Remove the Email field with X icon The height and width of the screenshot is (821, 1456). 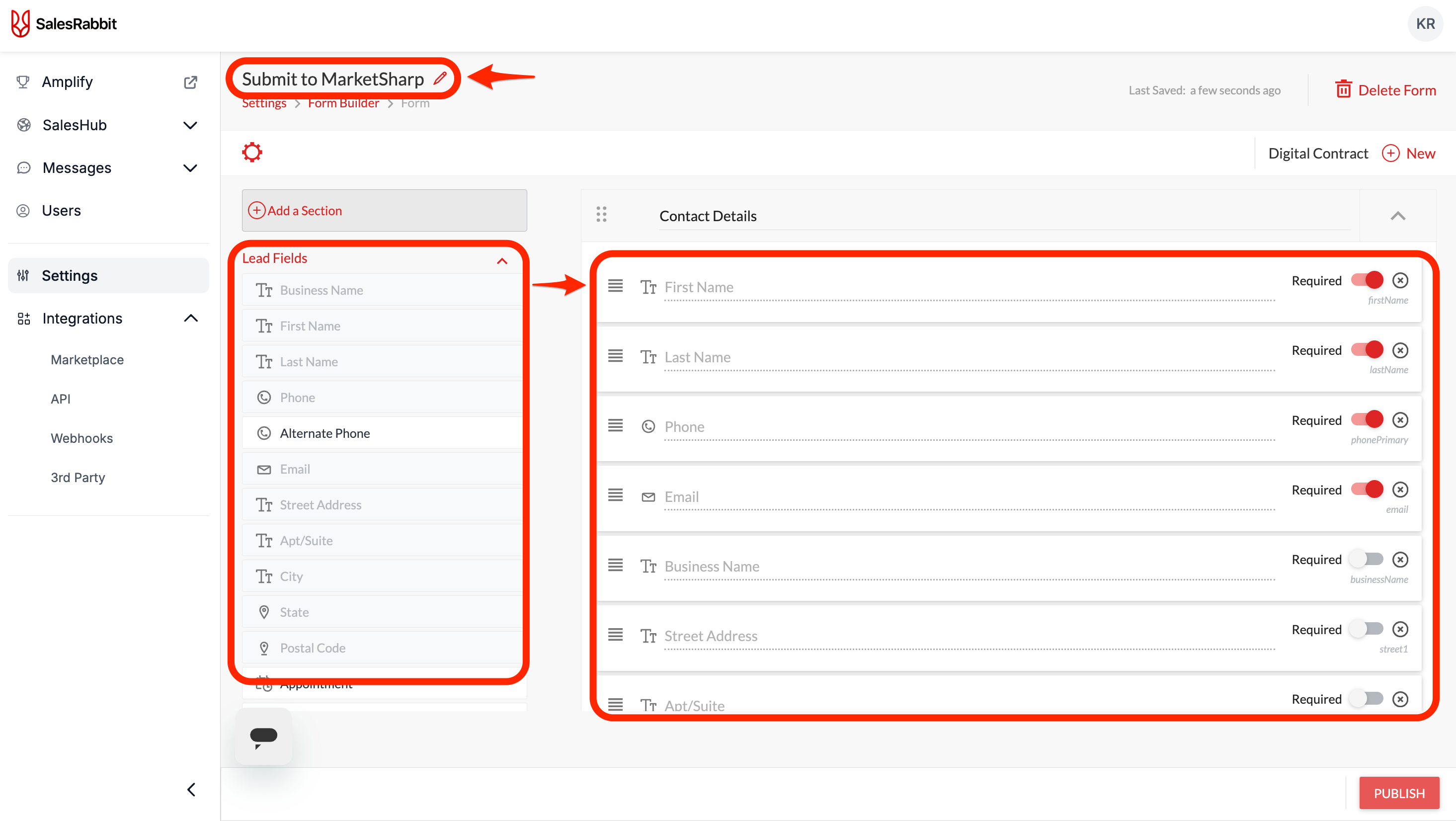(1400, 490)
